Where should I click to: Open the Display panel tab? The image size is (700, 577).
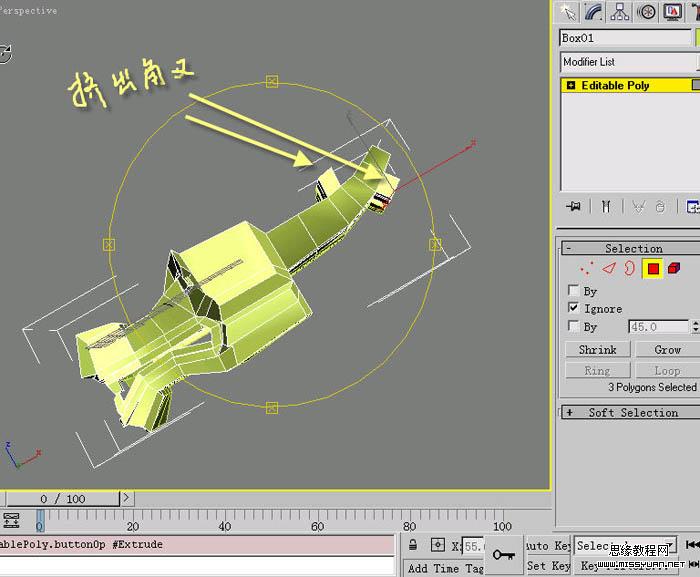(x=673, y=12)
